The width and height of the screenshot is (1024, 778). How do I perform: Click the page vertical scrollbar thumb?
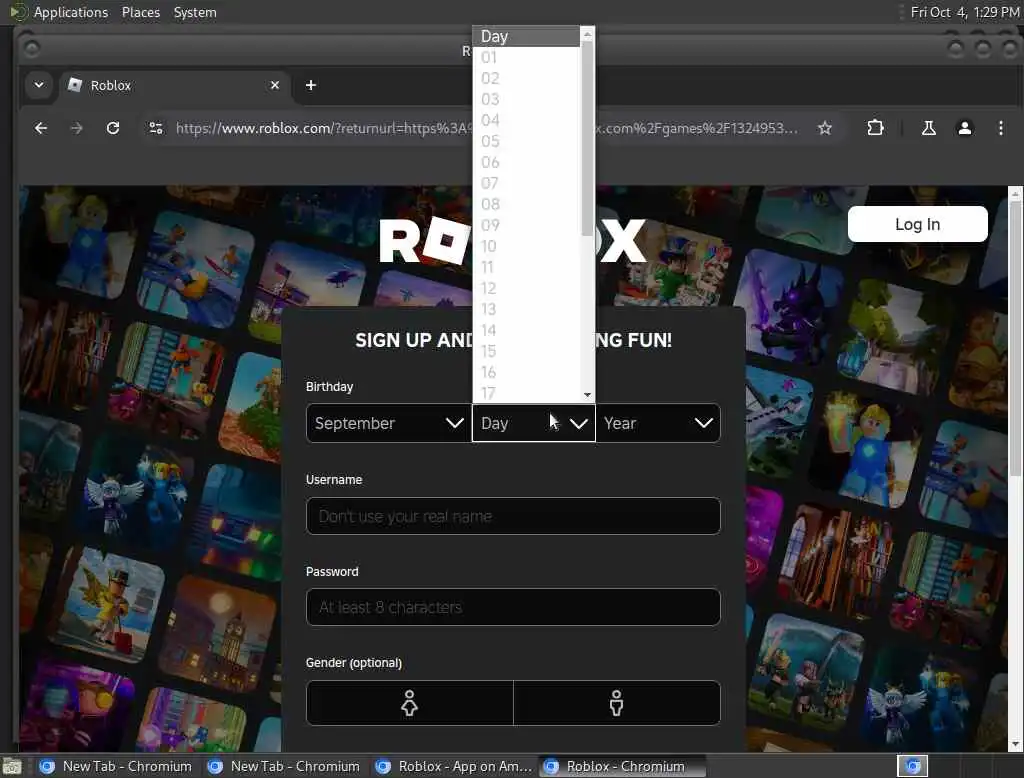click(x=1015, y=338)
